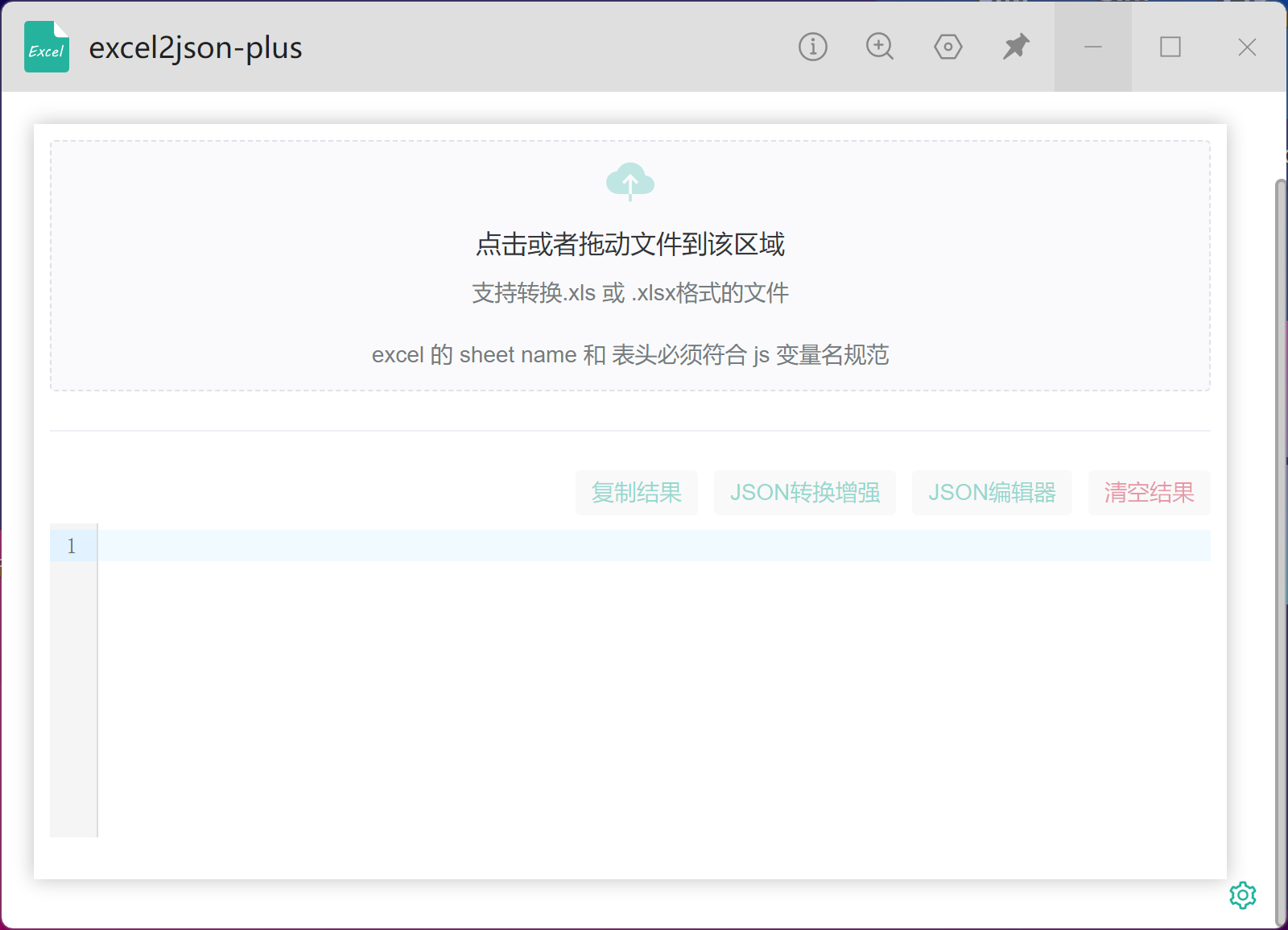Screen dimensions: 1288x930
Task: Open JSON转换增强 option
Action: 804,492
